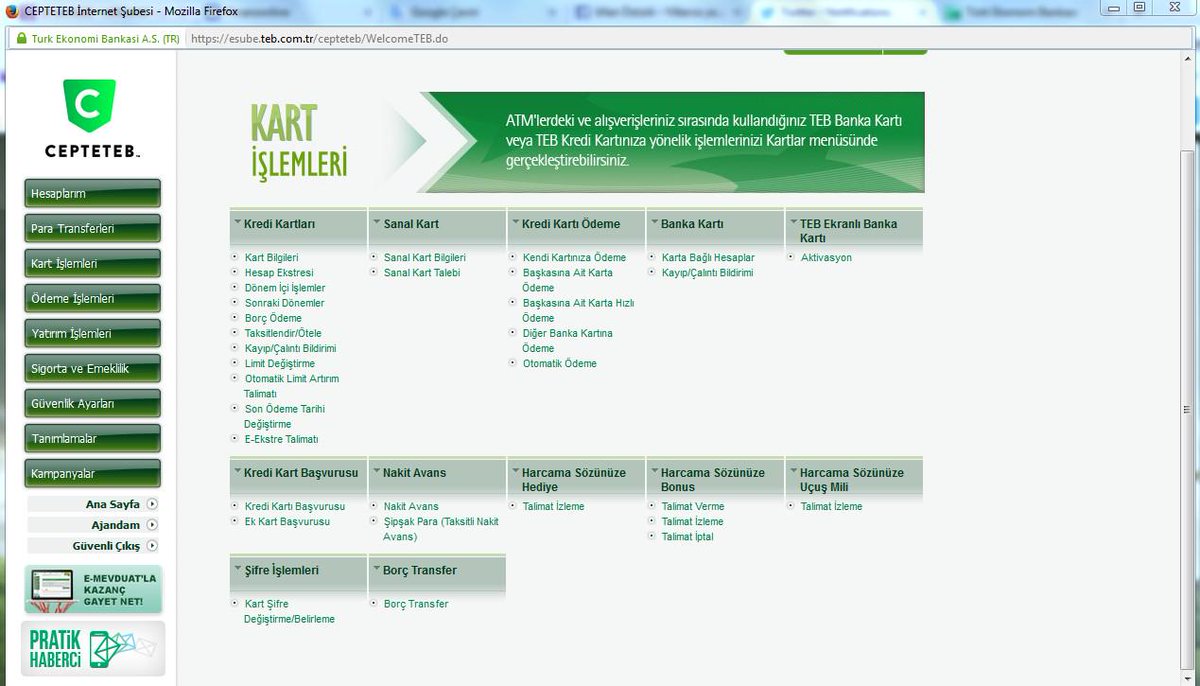Open the Pratik Haberci banner
The width and height of the screenshot is (1200, 686).
(93, 649)
